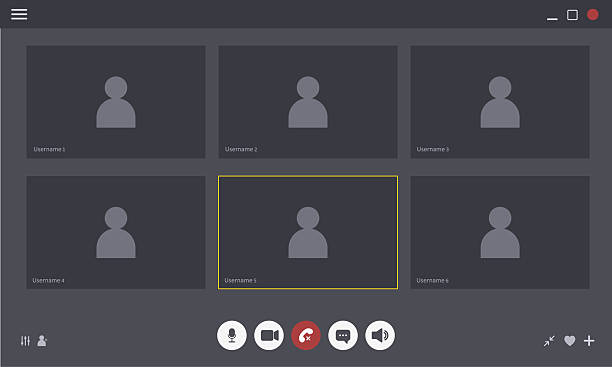Click the 'Username 5' name label

[x=240, y=280]
